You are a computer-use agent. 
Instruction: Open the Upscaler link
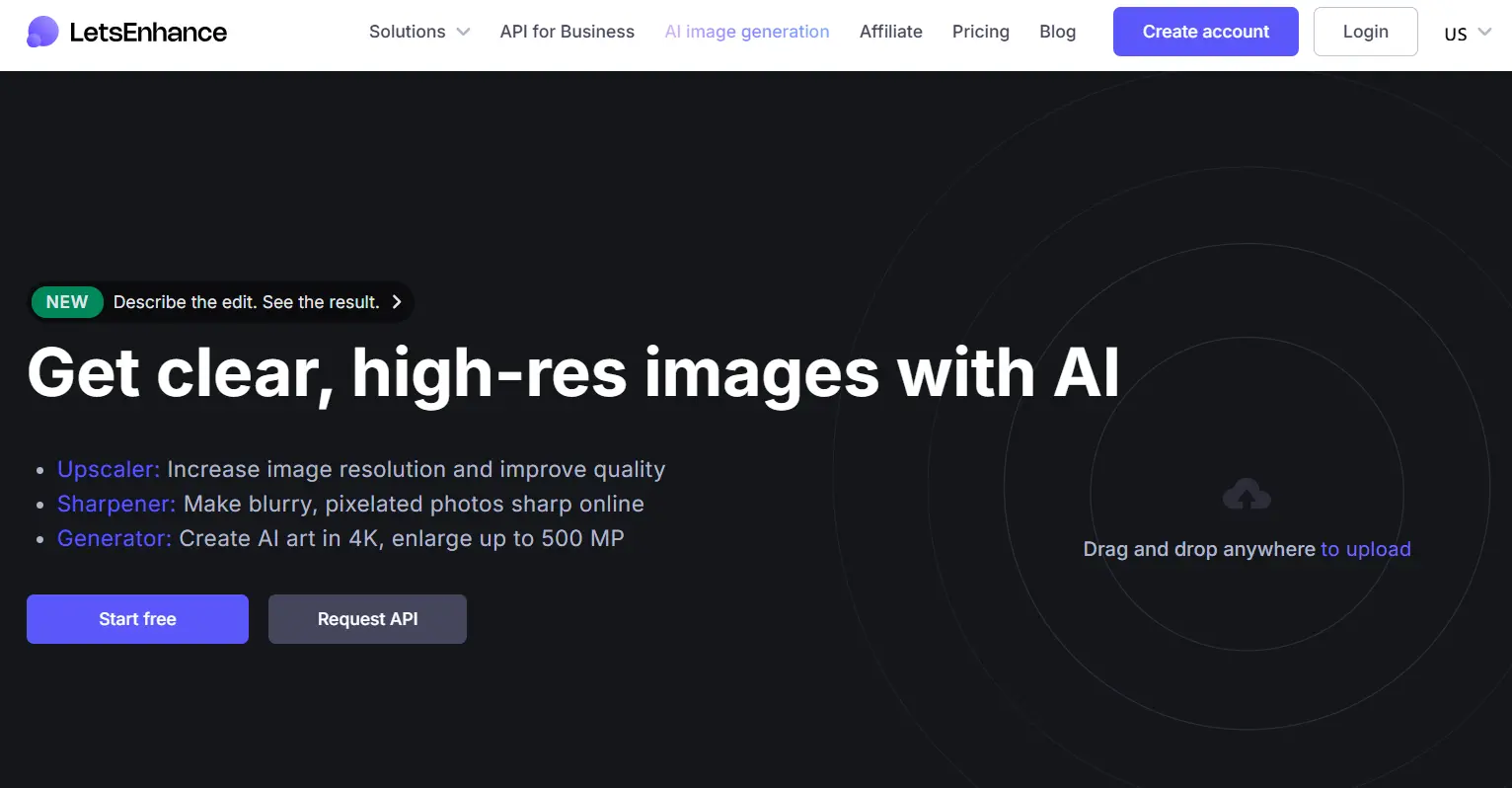click(107, 469)
